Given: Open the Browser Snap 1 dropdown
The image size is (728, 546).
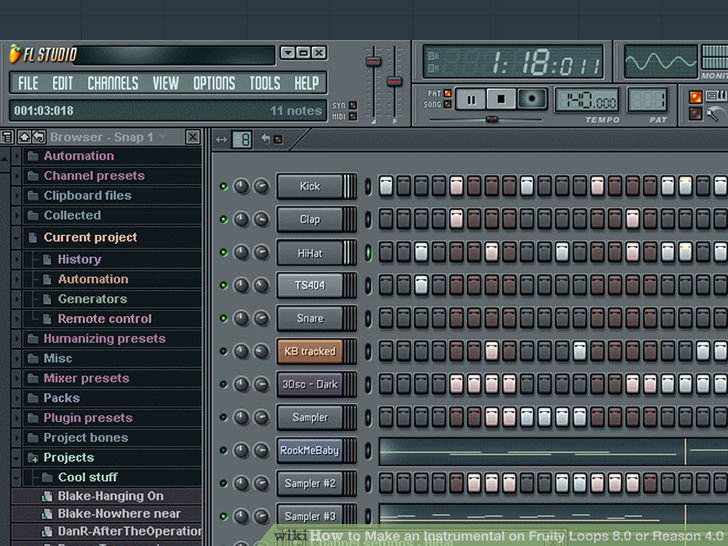Looking at the screenshot, I should point(163,137).
